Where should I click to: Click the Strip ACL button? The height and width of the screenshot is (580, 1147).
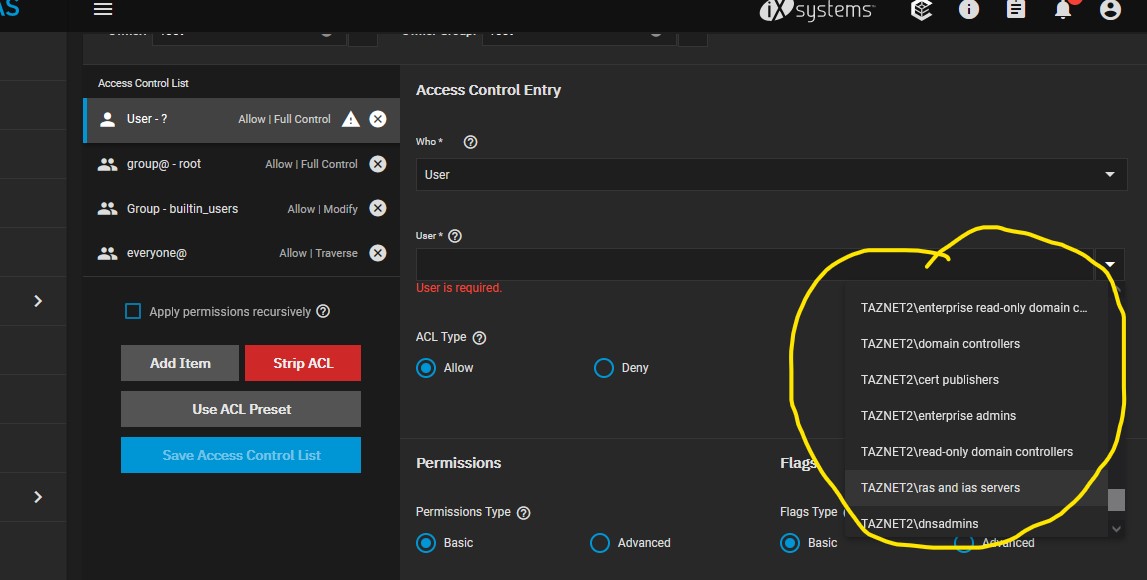point(303,364)
